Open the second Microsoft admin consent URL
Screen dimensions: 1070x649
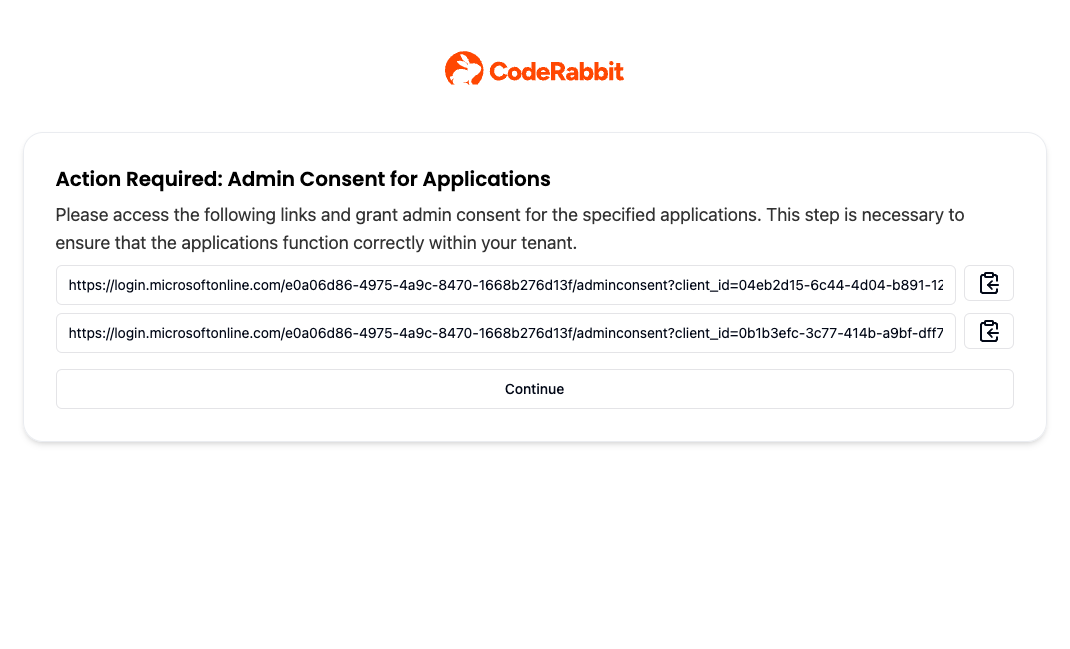click(505, 333)
